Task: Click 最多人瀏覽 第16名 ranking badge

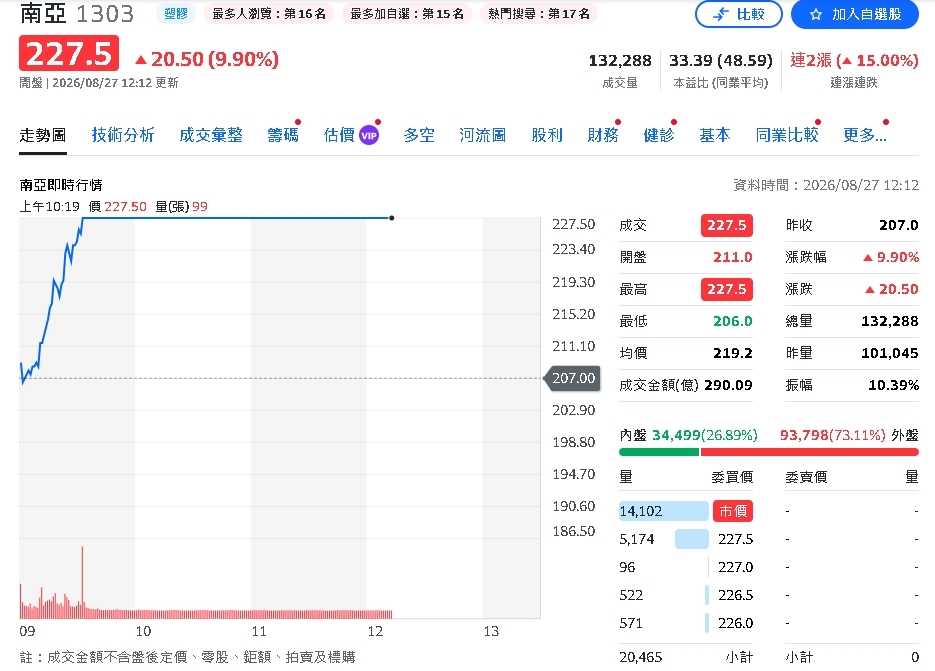Action: [x=269, y=14]
